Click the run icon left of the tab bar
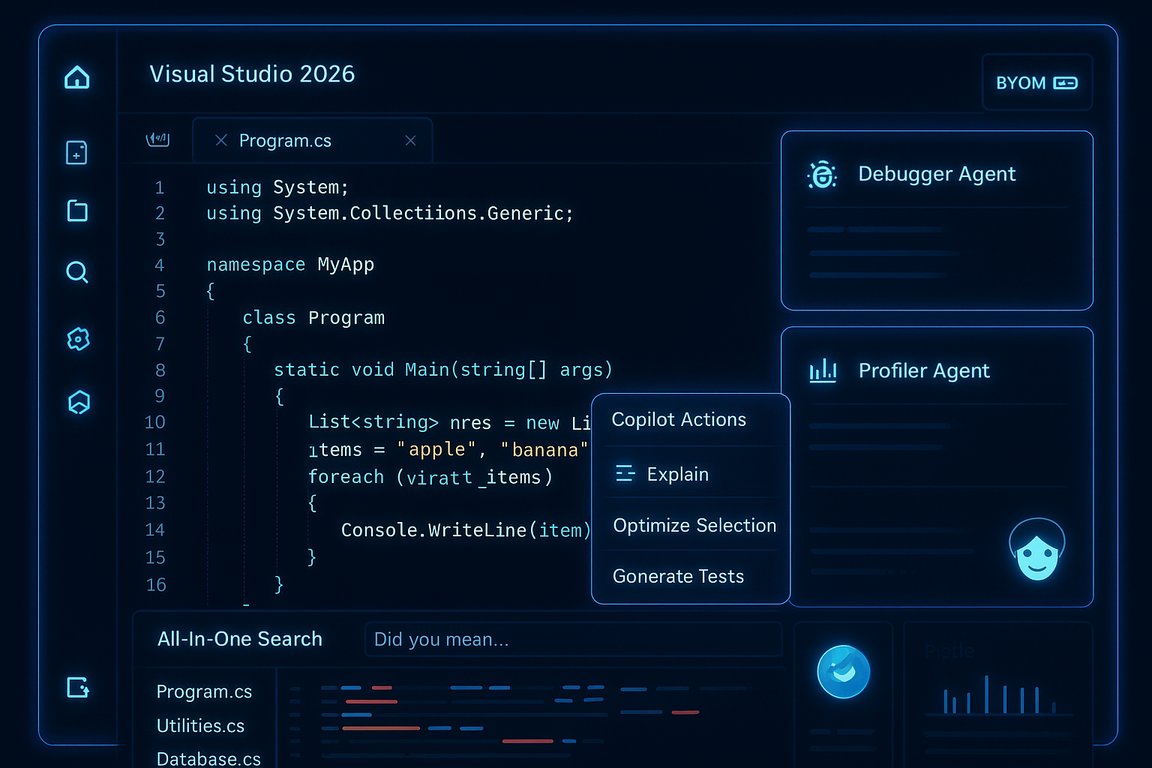 [158, 140]
